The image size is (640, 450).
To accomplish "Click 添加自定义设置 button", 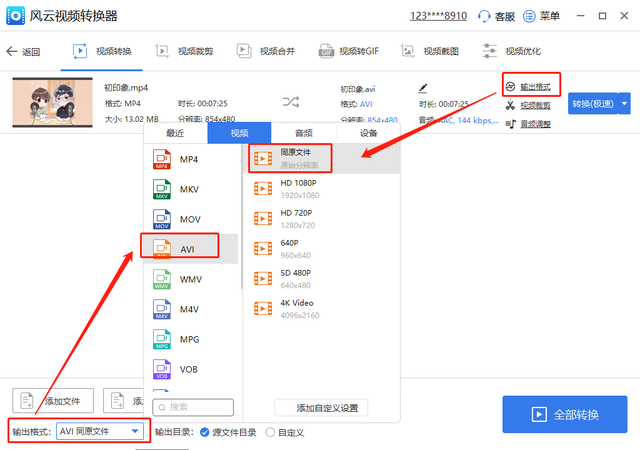I will click(321, 408).
